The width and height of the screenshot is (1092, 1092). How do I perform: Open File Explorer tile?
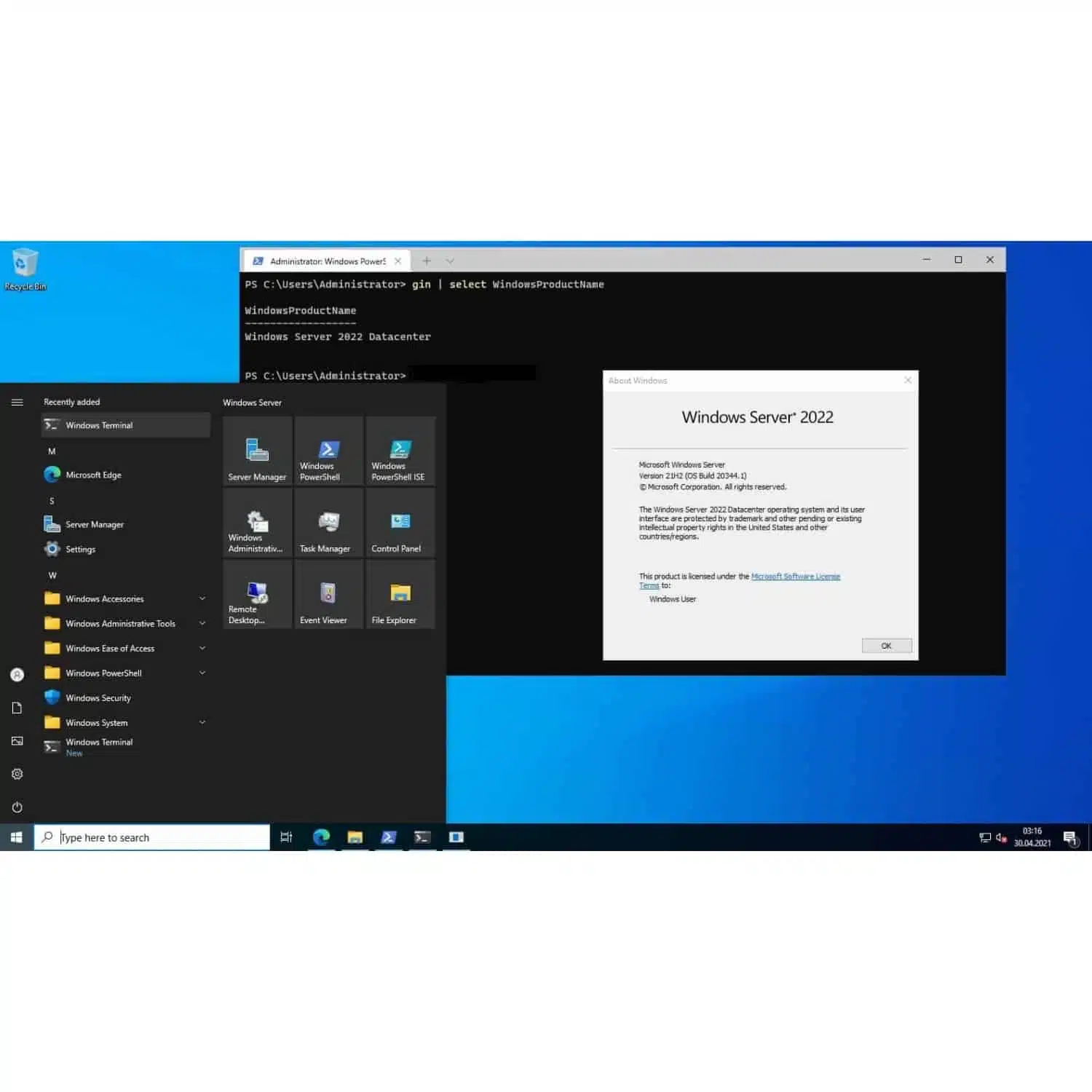(x=400, y=594)
